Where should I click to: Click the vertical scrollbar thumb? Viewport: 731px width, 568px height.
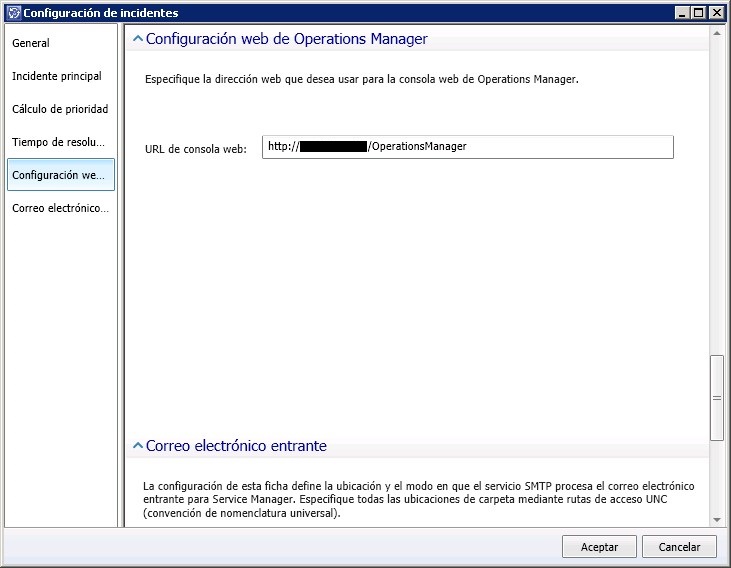tap(716, 397)
